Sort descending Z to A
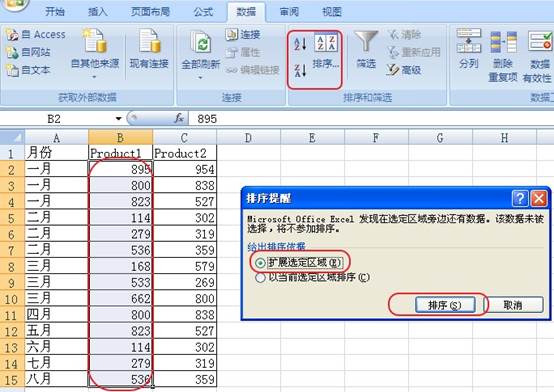Screen dimensions: 554x392 300,70
